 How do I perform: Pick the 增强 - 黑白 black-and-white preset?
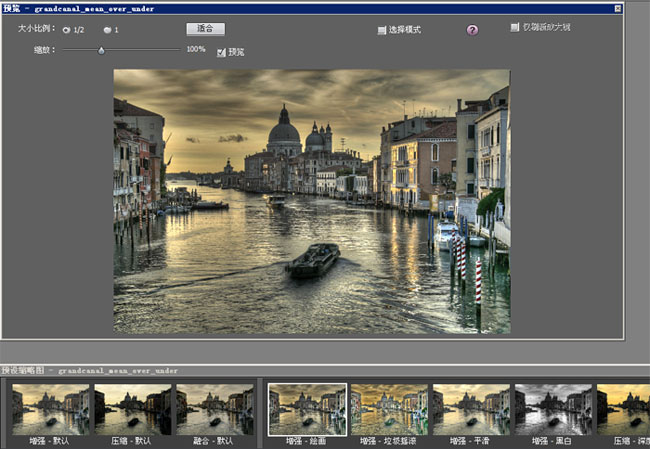pos(553,409)
